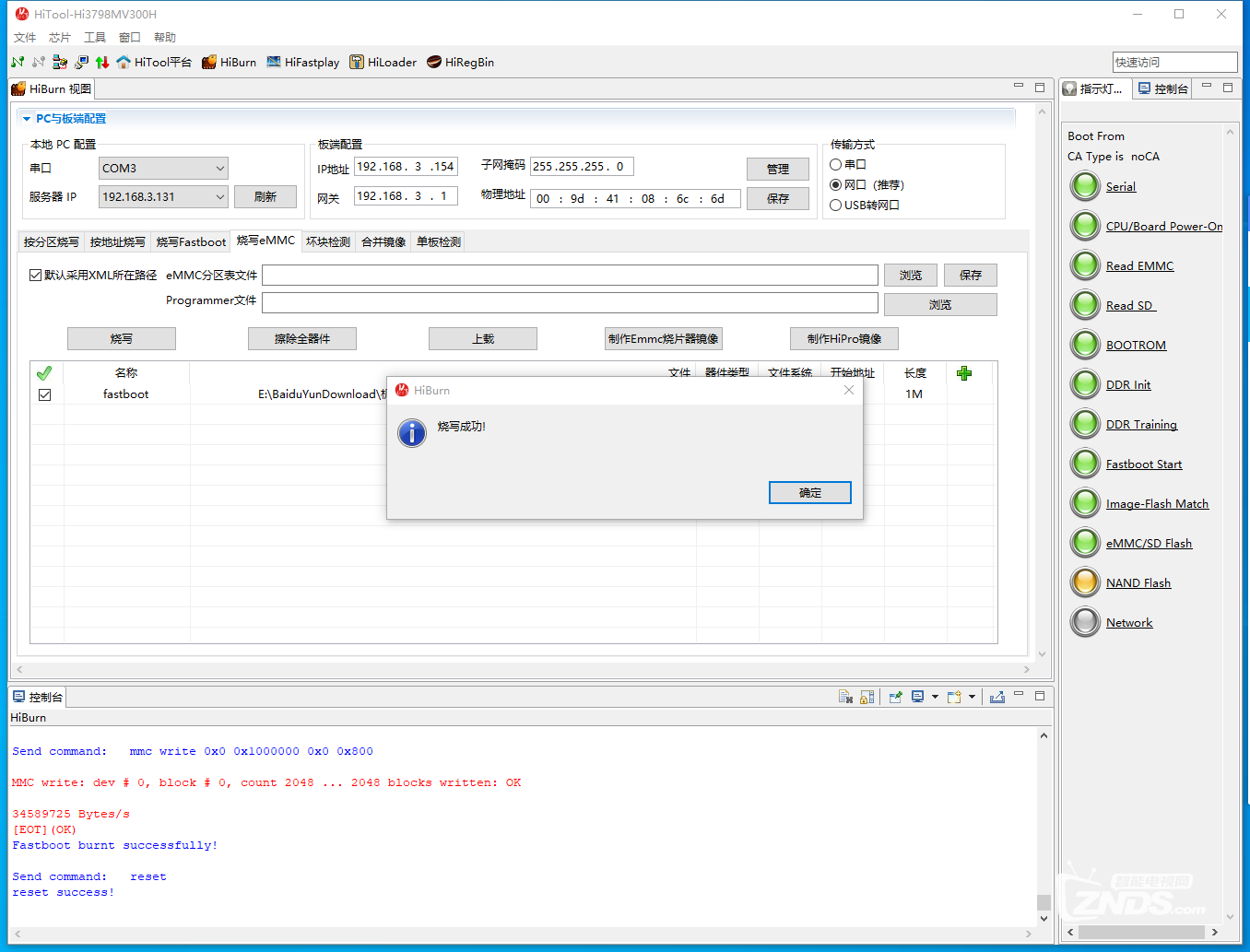Click the Clear Console icon
Screen dimensions: 1250x952
(845, 697)
